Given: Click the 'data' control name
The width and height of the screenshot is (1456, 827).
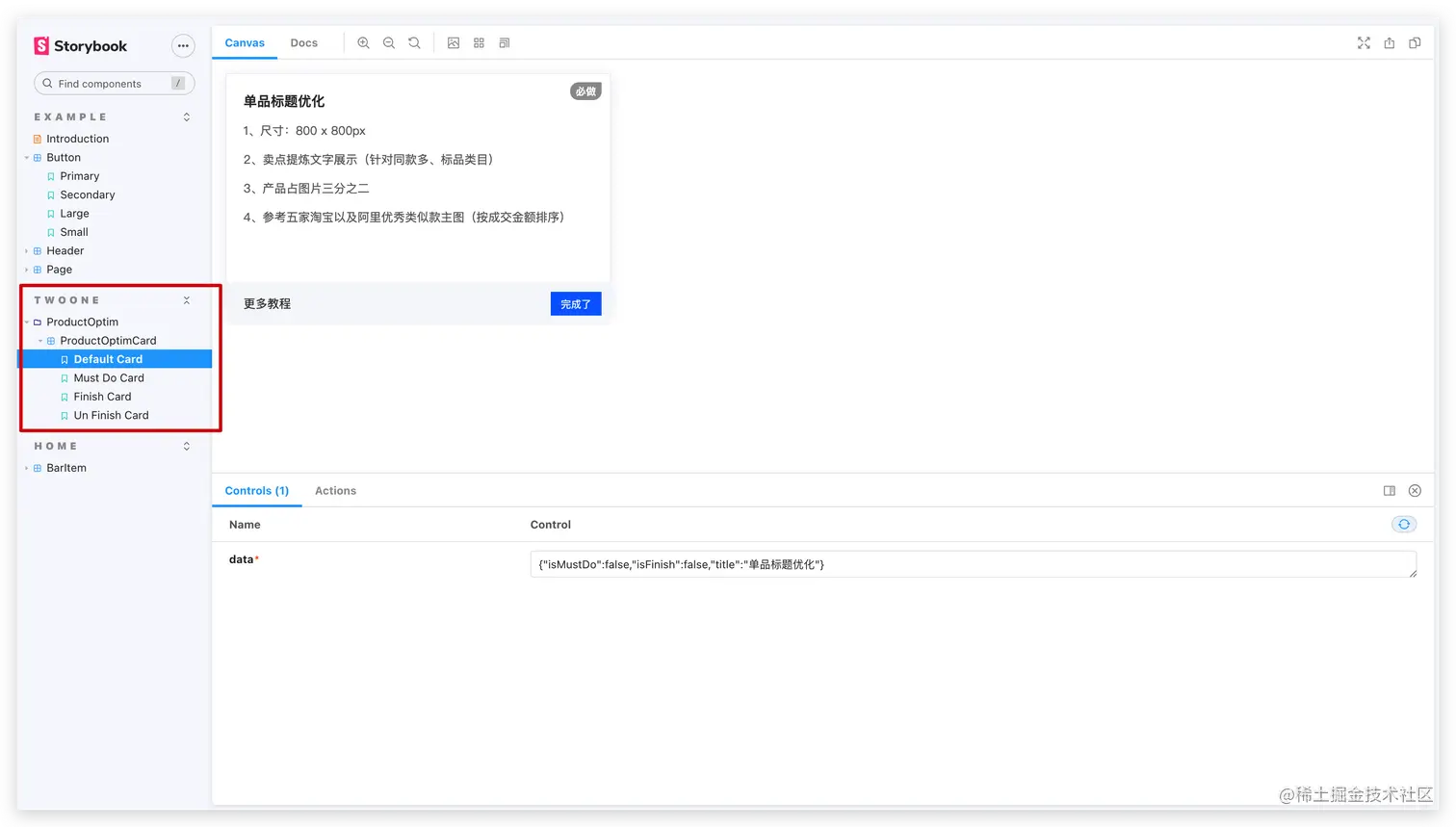Looking at the screenshot, I should [242, 559].
